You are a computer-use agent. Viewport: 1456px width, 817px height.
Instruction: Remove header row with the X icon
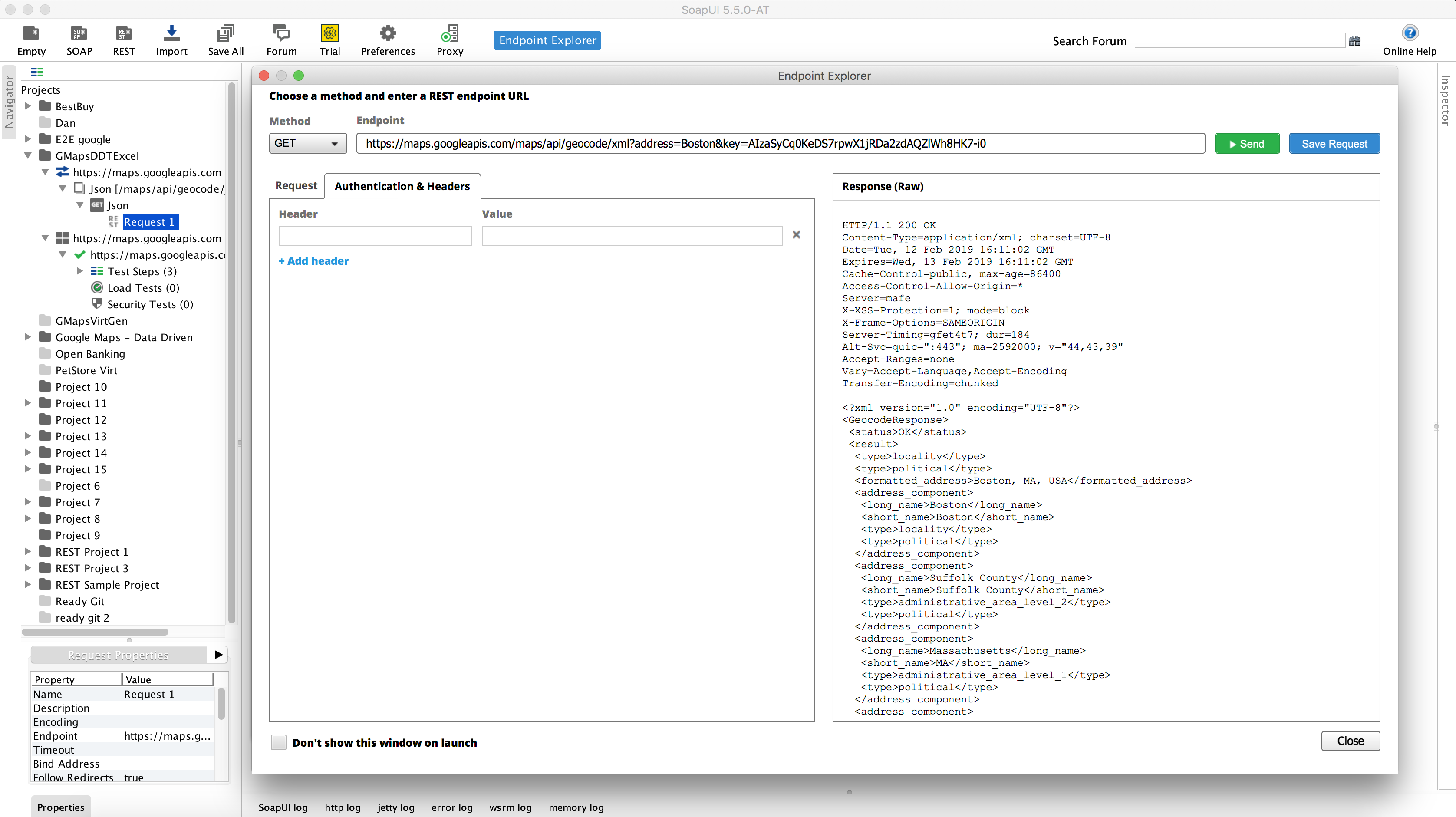coord(797,235)
